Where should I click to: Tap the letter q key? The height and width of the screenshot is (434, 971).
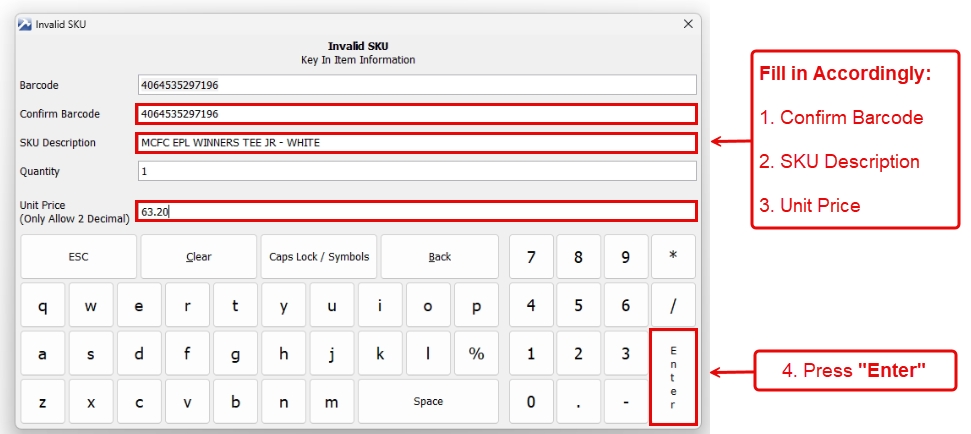coord(42,306)
